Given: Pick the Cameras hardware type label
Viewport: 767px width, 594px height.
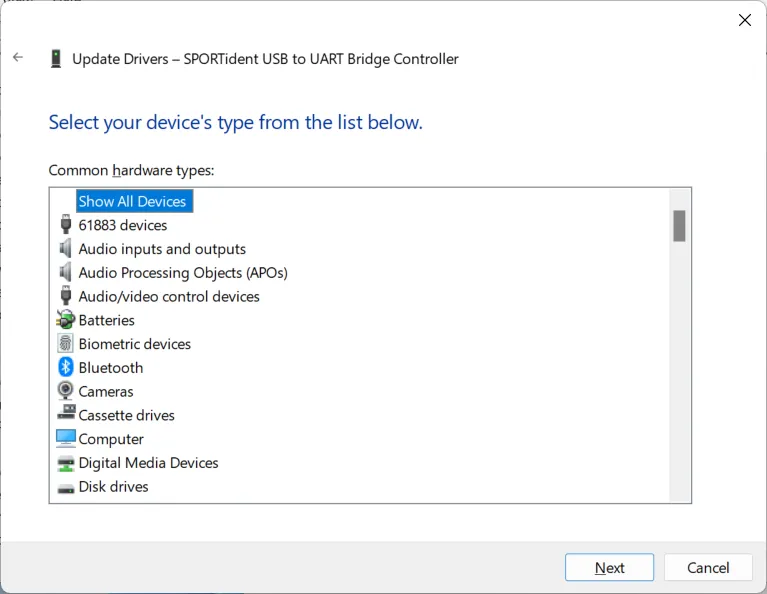Looking at the screenshot, I should (x=106, y=391).
